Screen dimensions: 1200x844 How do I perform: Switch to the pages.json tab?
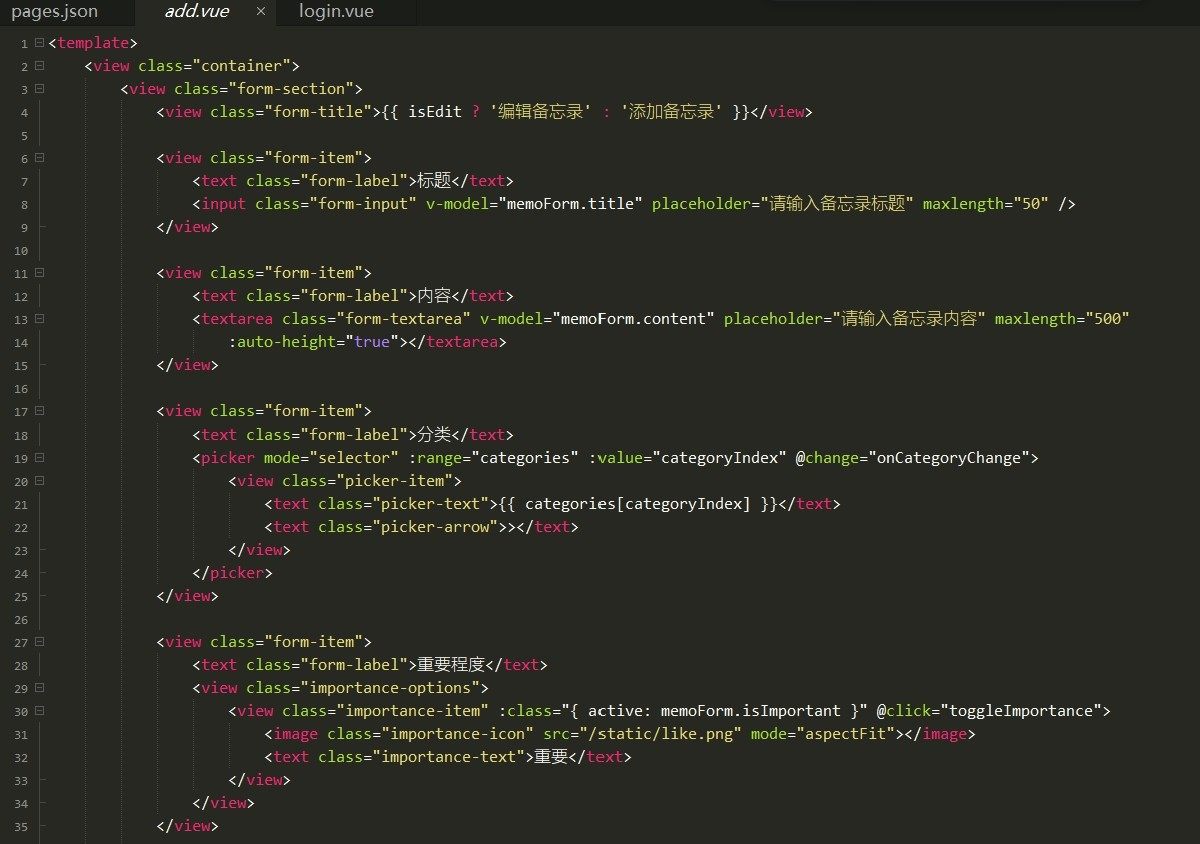(x=55, y=13)
